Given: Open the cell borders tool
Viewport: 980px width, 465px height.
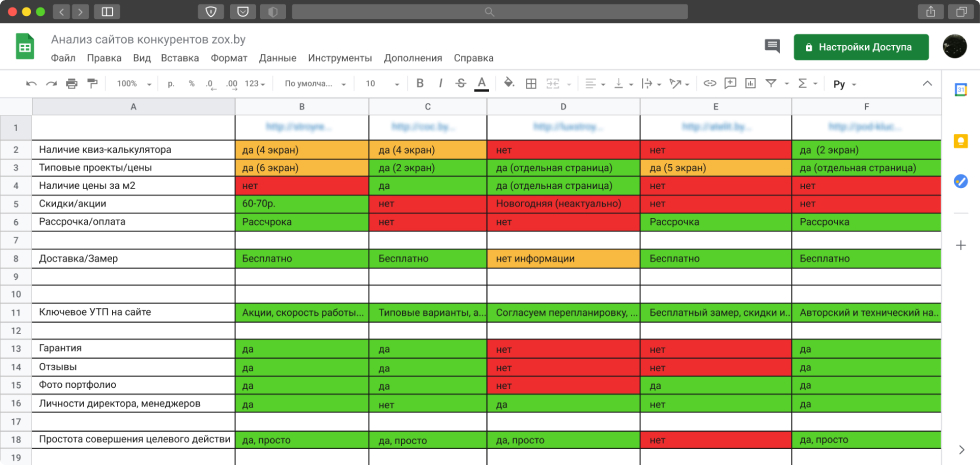Looking at the screenshot, I should pos(531,84).
